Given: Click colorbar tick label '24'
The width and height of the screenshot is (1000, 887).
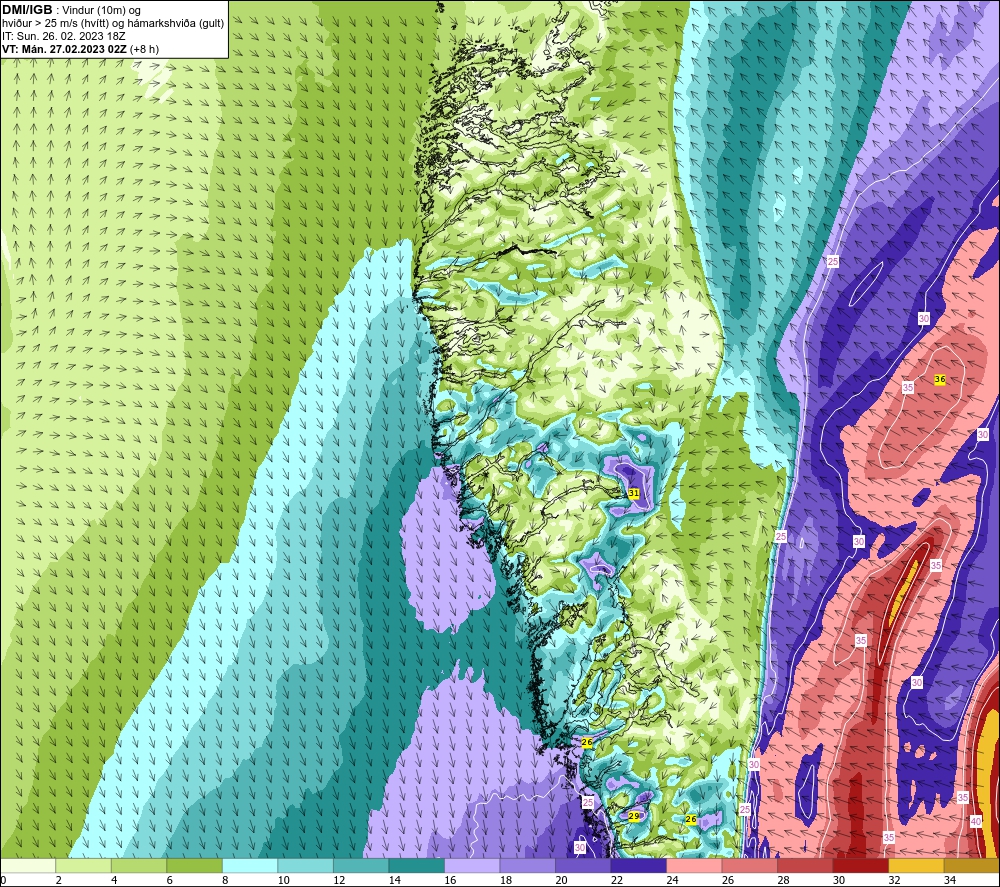Looking at the screenshot, I should click(672, 881).
